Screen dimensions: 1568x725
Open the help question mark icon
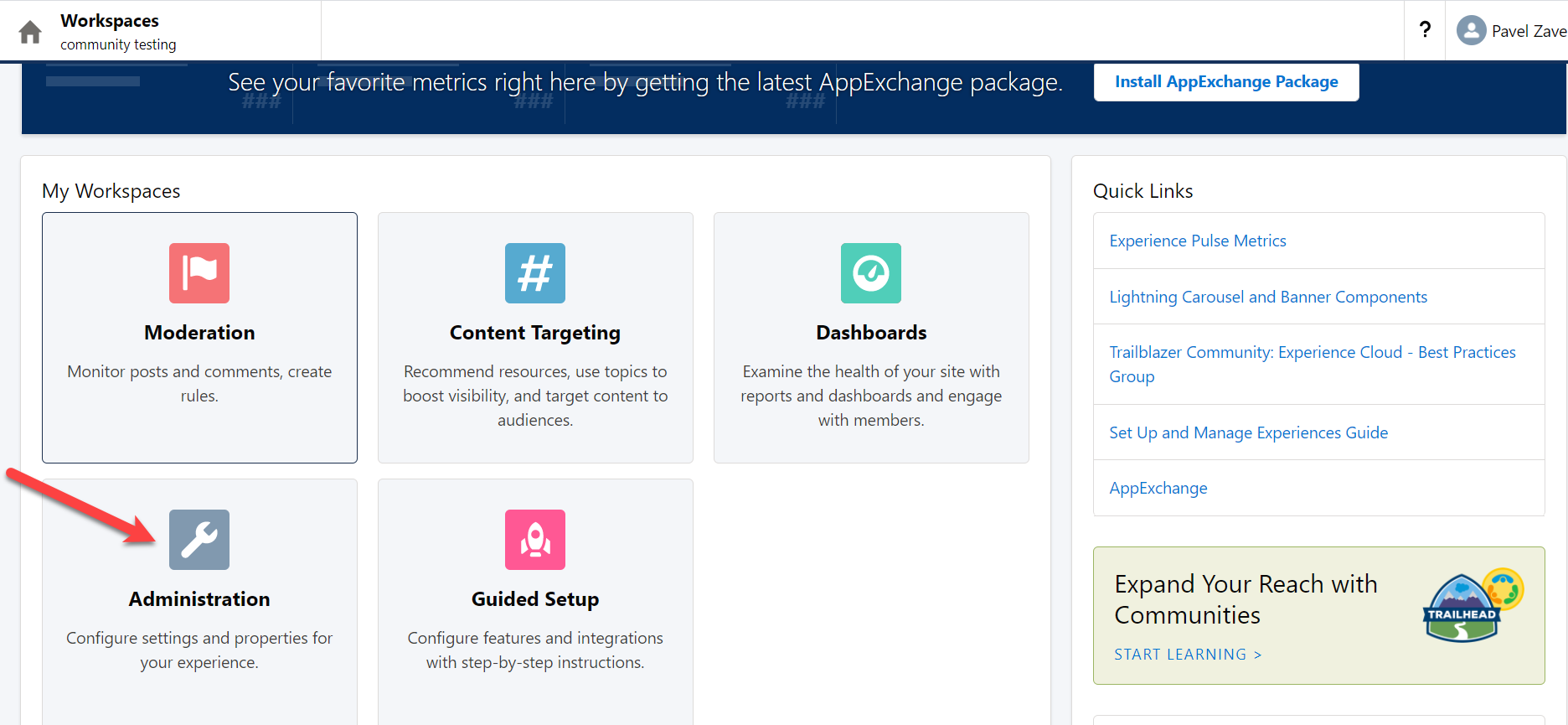pos(1425,30)
